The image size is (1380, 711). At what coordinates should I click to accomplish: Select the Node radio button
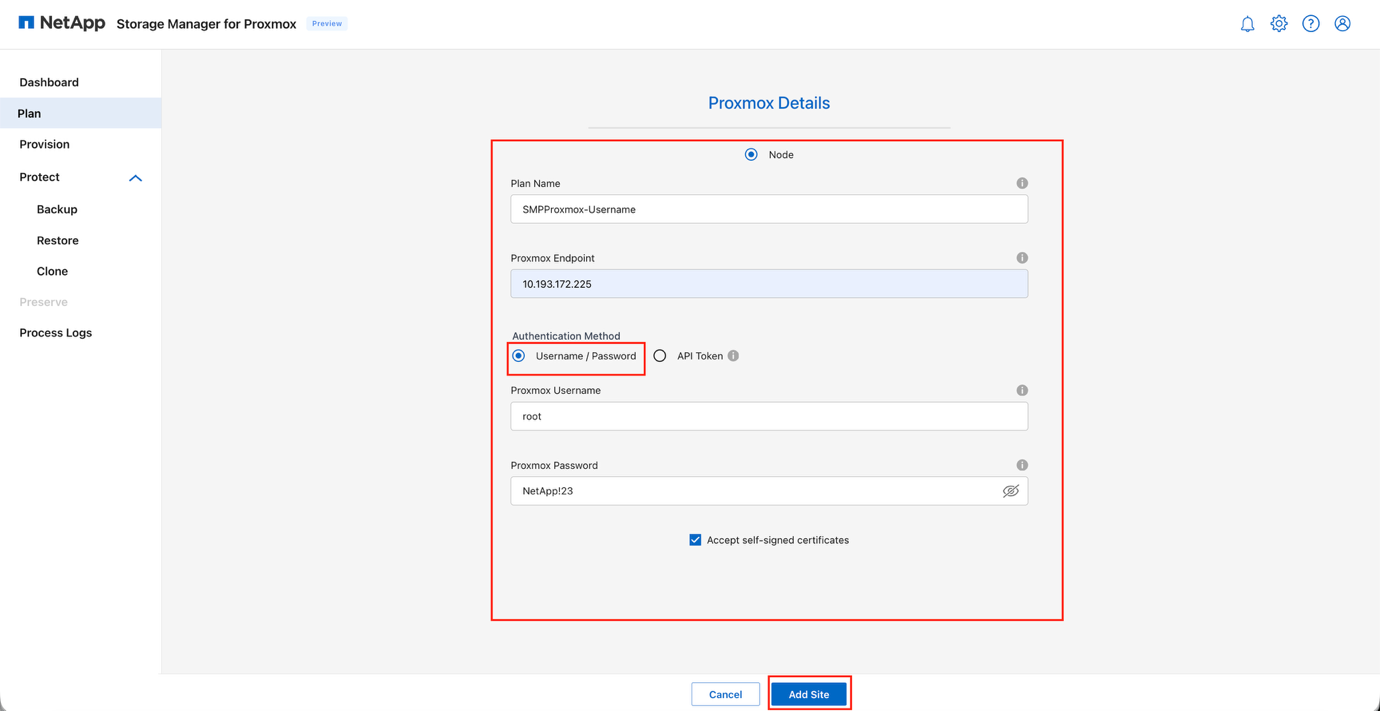point(751,154)
